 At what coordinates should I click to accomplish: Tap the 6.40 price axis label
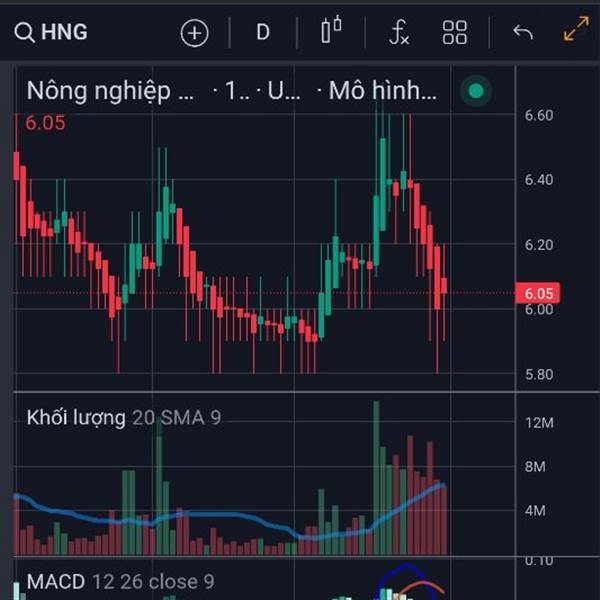pos(539,179)
